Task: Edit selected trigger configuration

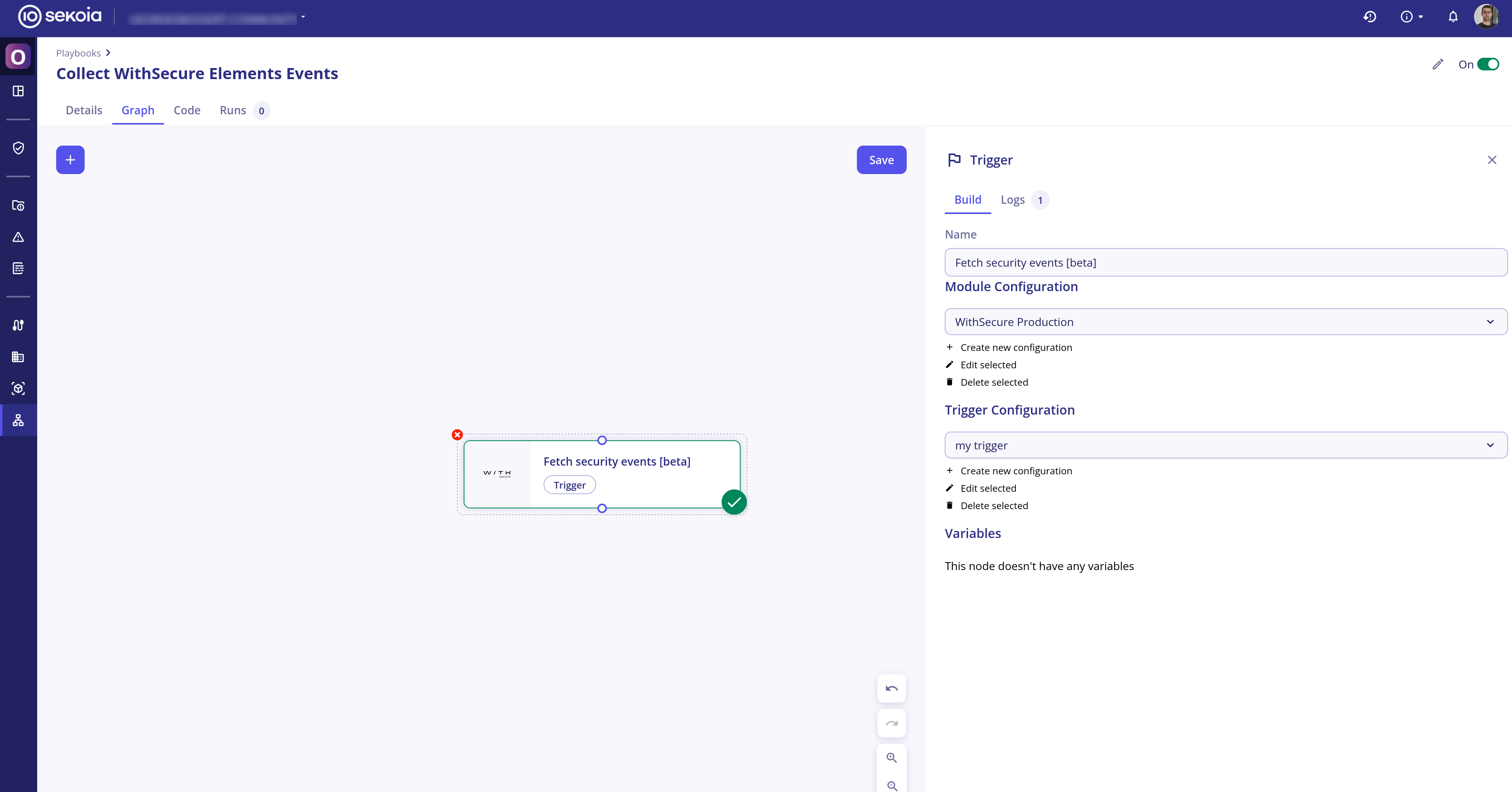Action: tap(981, 489)
